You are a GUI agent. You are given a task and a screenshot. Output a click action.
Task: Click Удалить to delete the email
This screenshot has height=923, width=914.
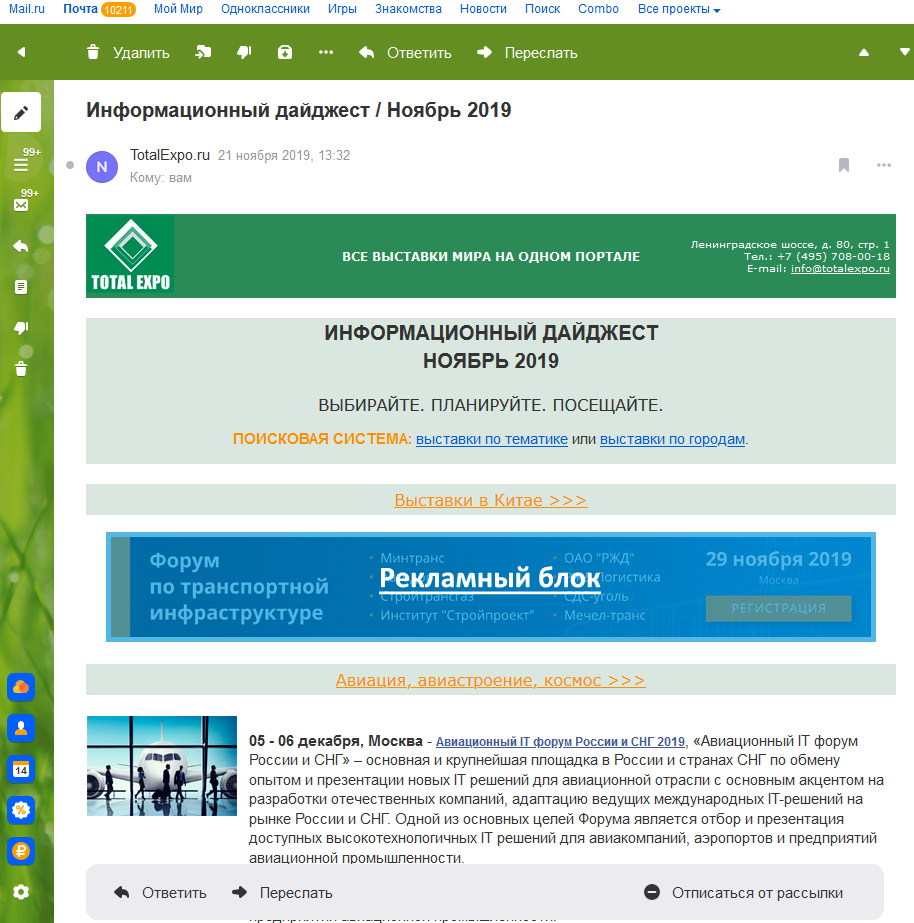(x=128, y=52)
